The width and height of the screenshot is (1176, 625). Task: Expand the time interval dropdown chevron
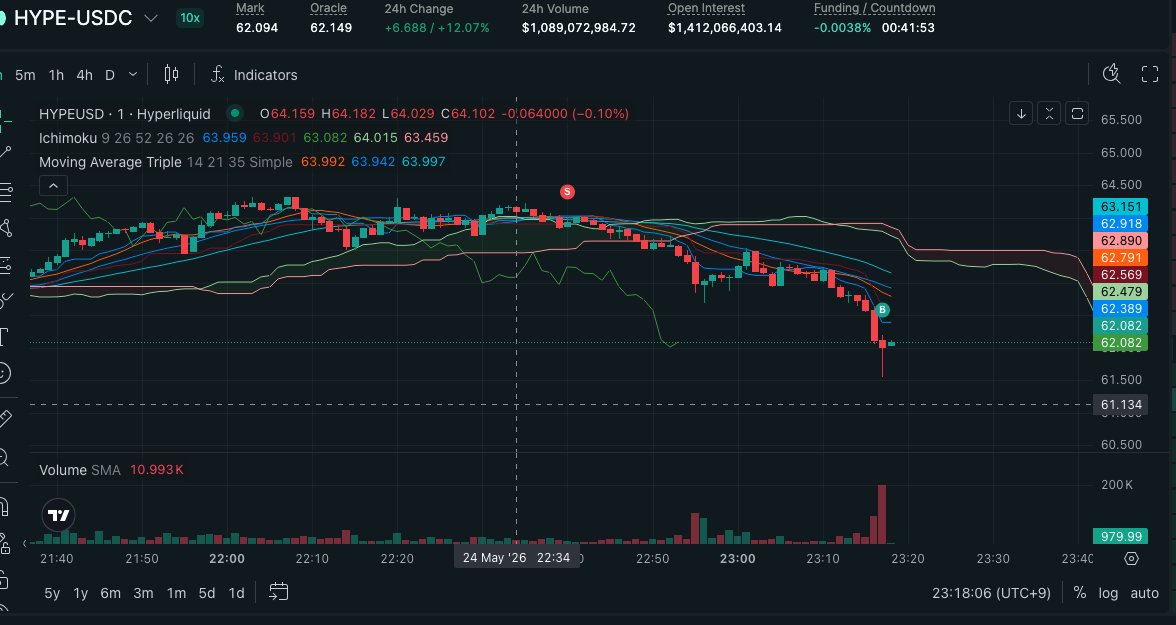click(133, 74)
